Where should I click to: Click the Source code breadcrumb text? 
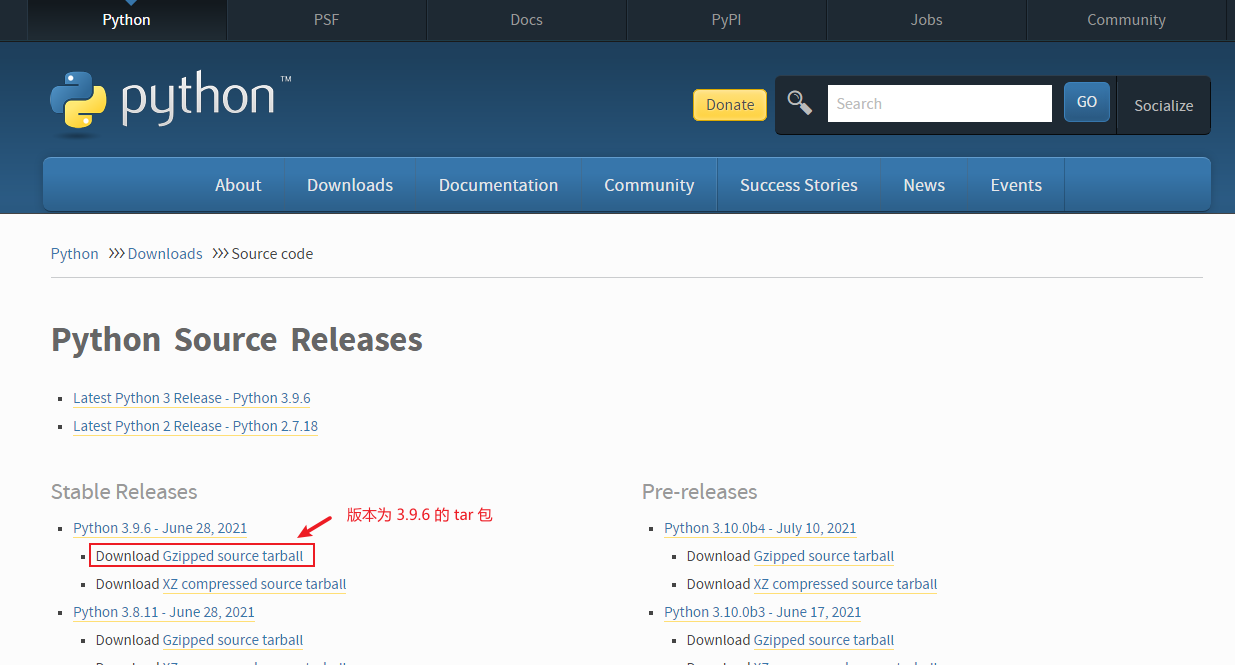pos(272,254)
